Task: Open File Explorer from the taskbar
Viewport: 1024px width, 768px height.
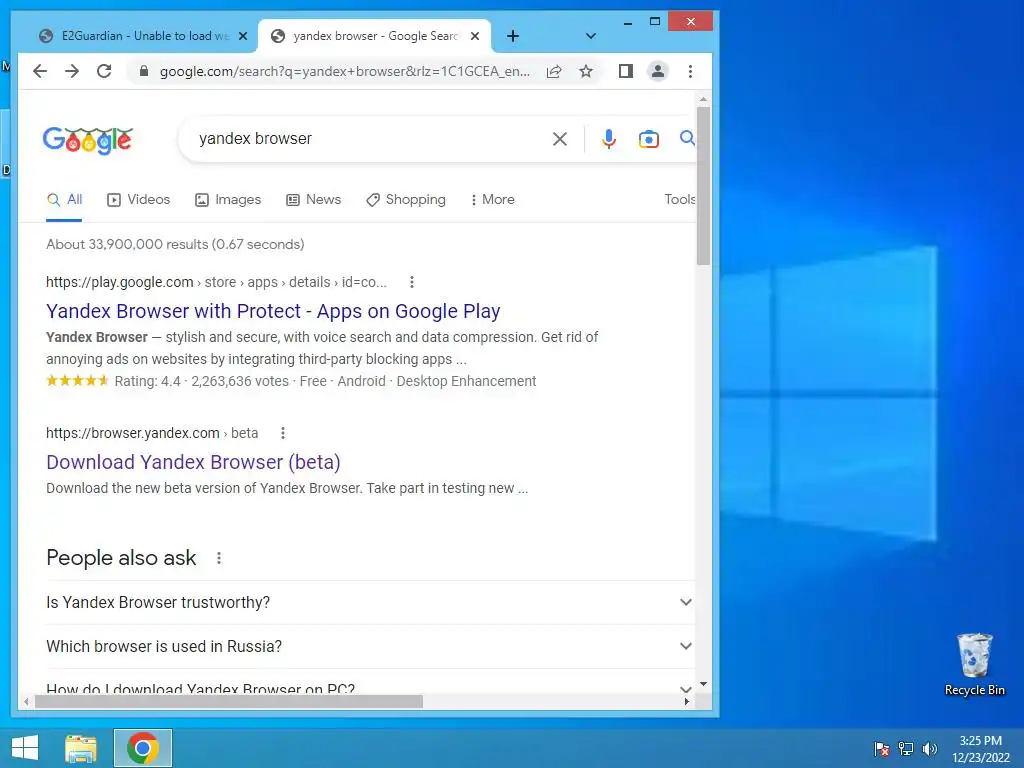Action: [81, 748]
